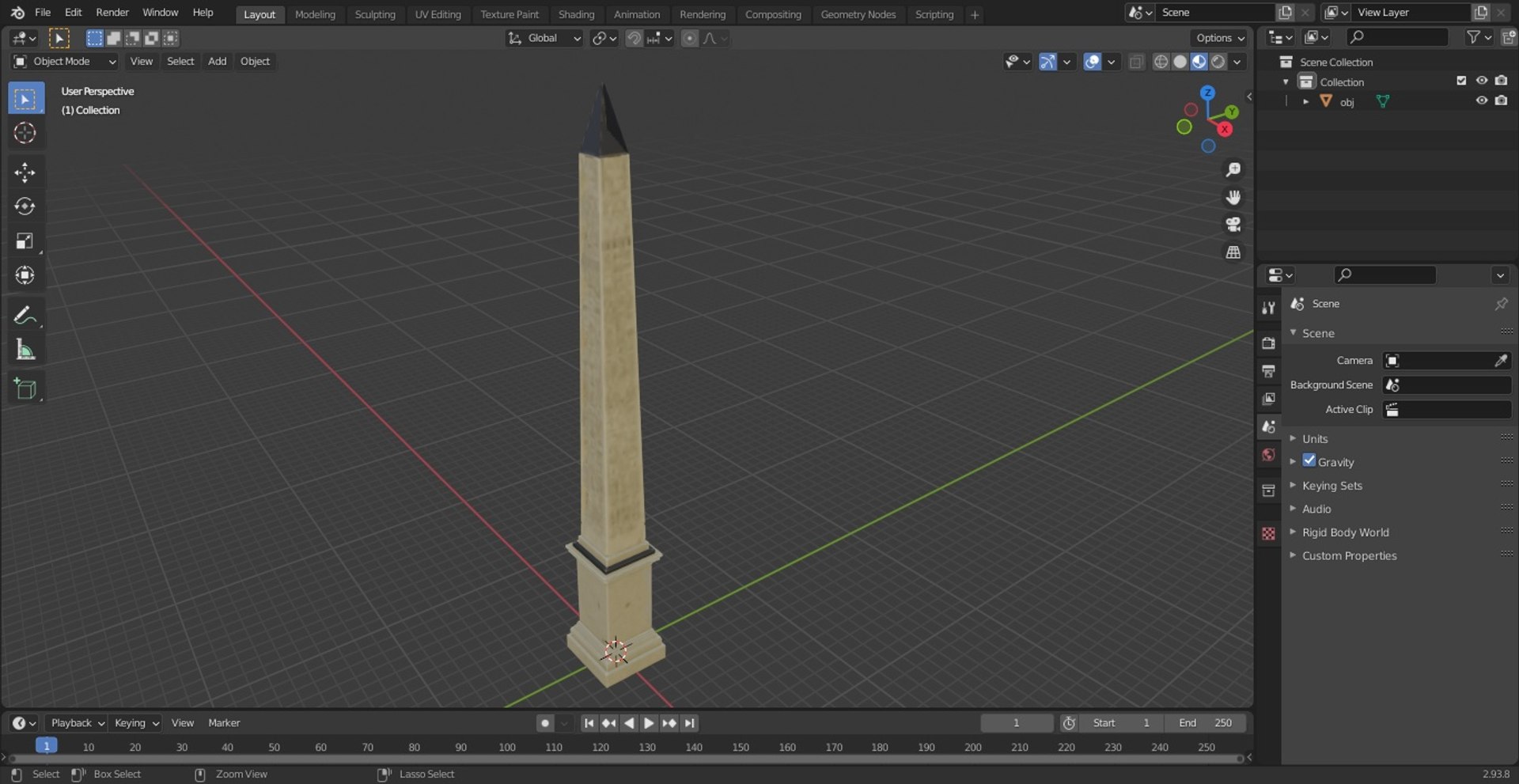Select the Add Cube tool
Viewport: 1519px width, 784px height.
[25, 389]
